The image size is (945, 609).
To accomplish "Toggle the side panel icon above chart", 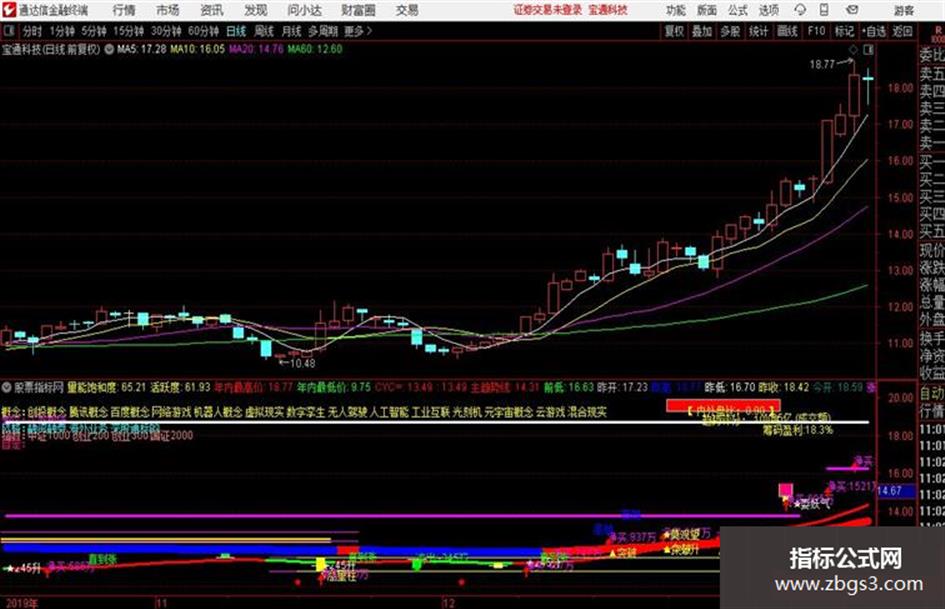I will [x=868, y=49].
